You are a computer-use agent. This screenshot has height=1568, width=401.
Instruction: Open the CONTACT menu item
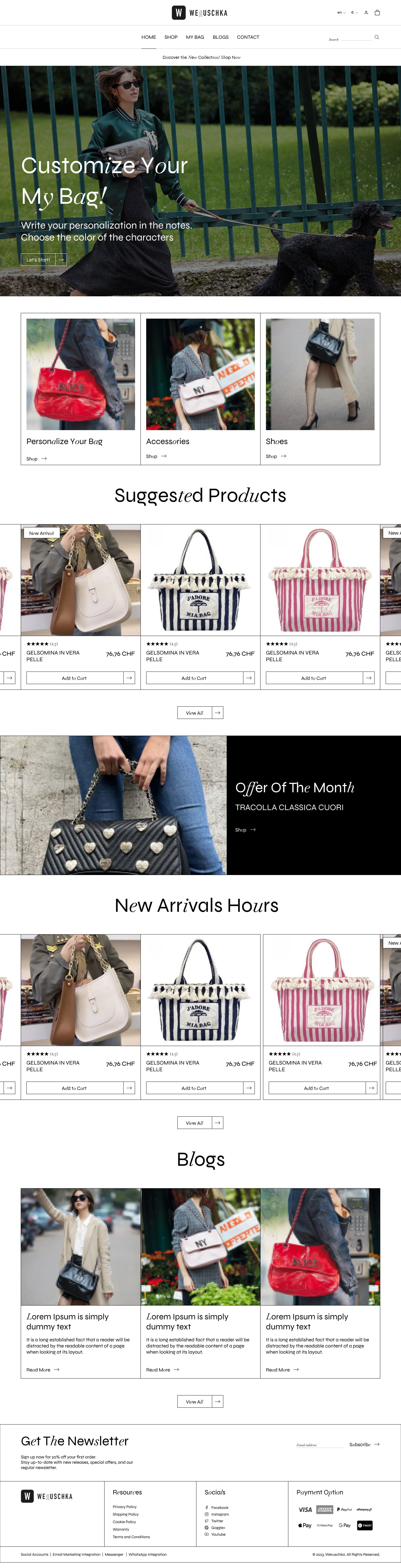tap(248, 37)
